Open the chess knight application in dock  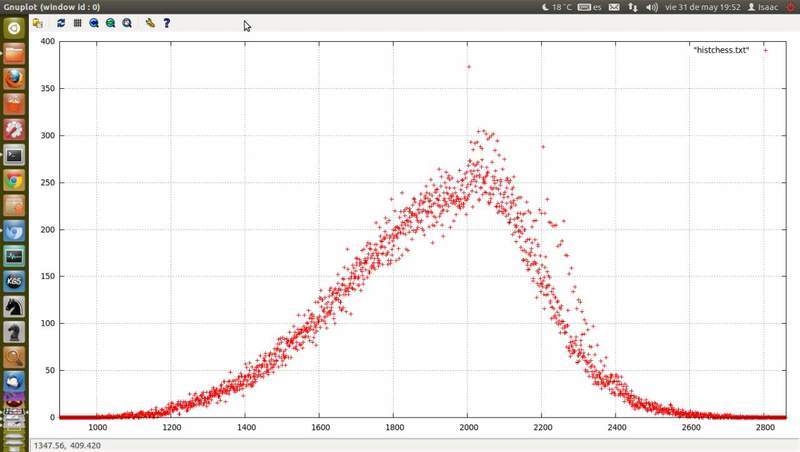pos(14,307)
